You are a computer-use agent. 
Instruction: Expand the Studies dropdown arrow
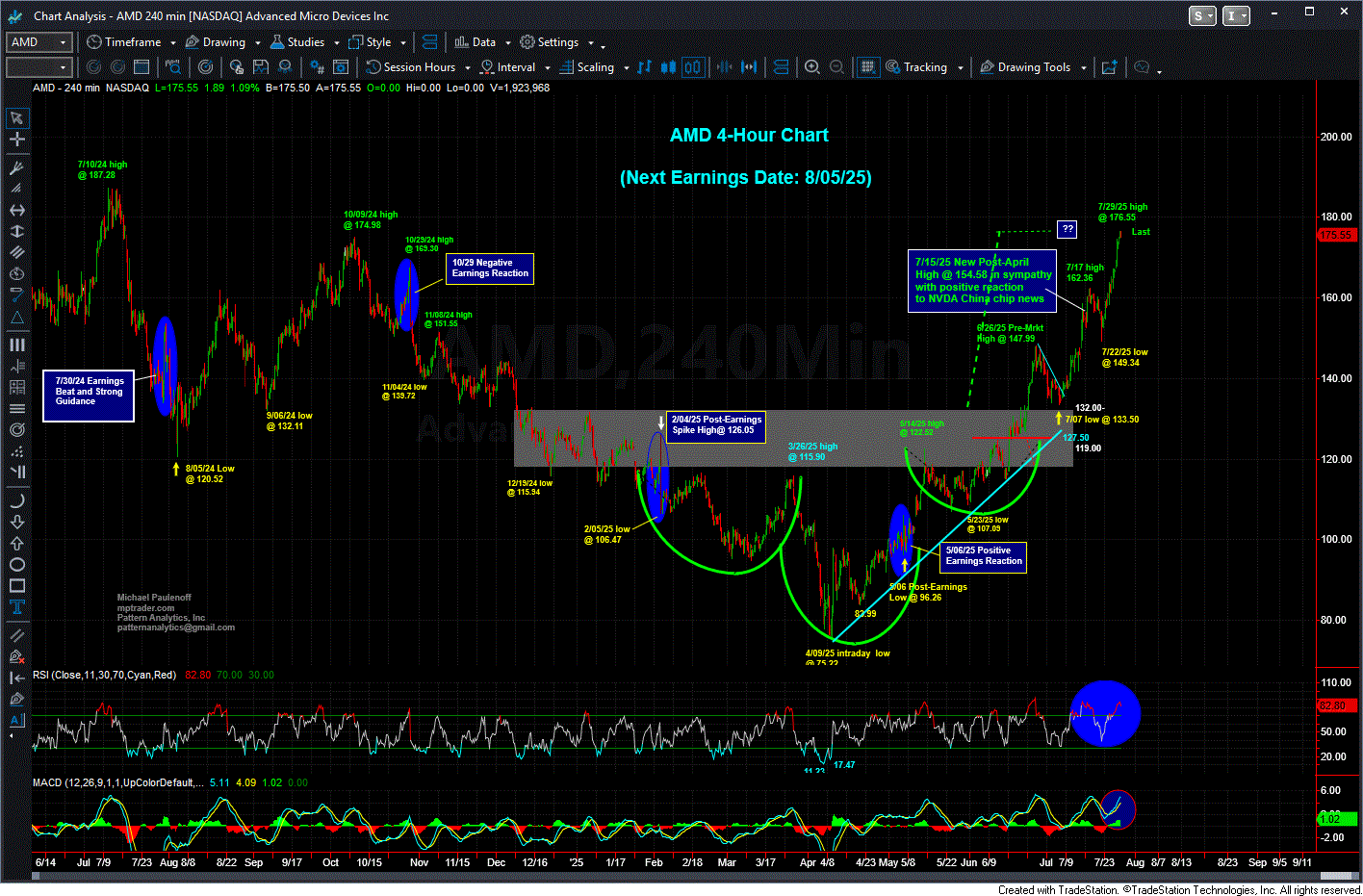click(337, 43)
